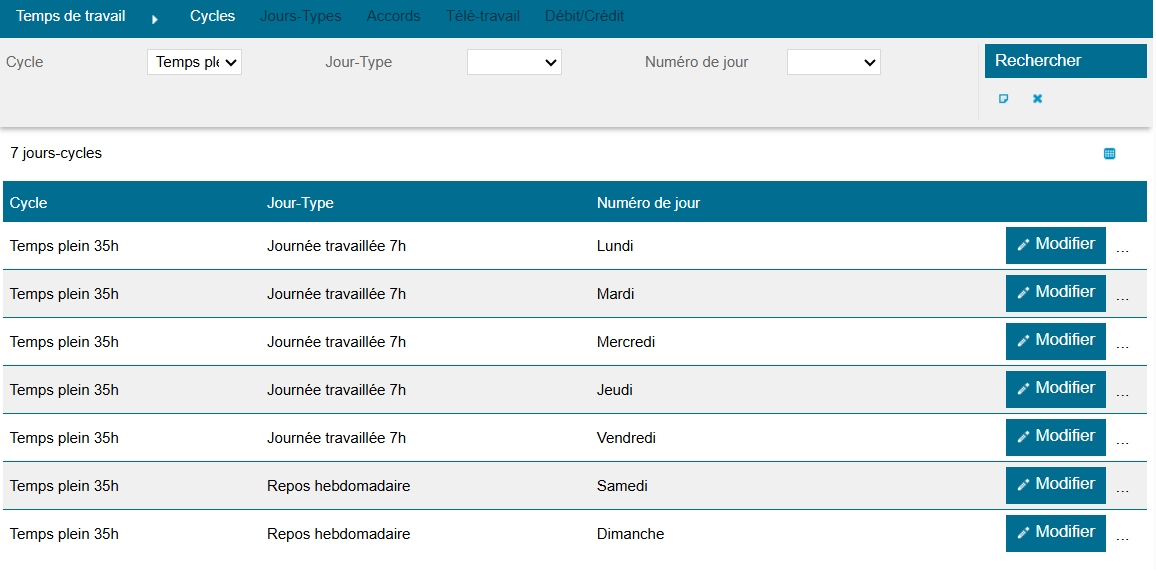This screenshot has width=1156, height=570.
Task: Click the sticky note icon under Rechercher
Action: tap(1004, 99)
